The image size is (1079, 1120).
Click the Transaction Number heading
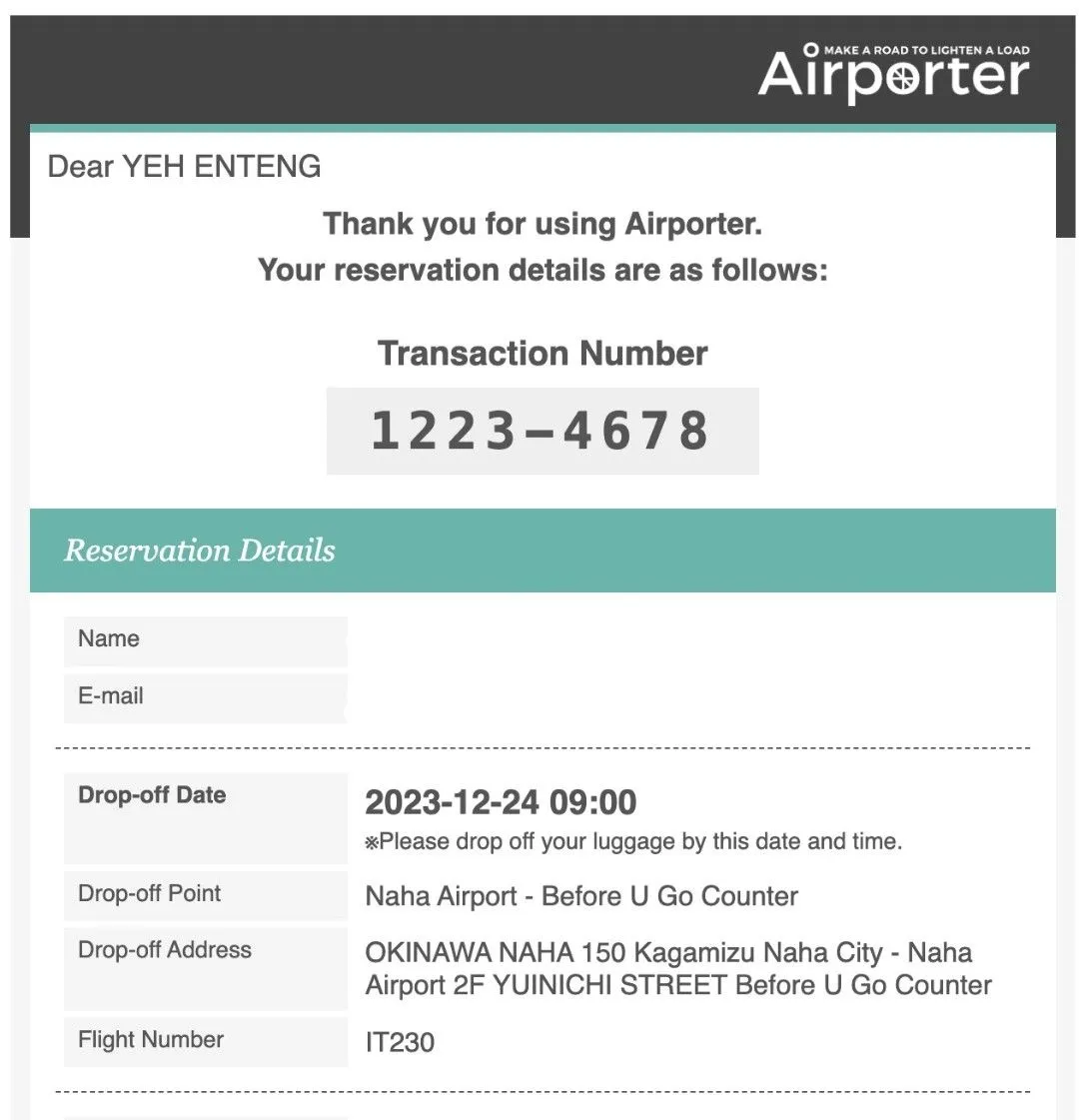pos(542,353)
